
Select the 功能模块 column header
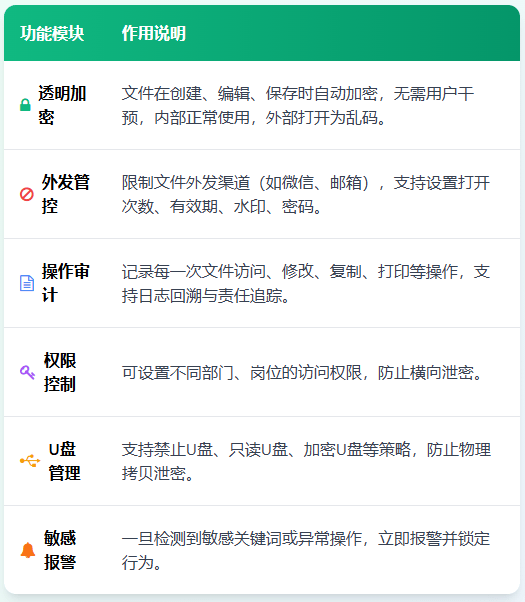click(52, 33)
